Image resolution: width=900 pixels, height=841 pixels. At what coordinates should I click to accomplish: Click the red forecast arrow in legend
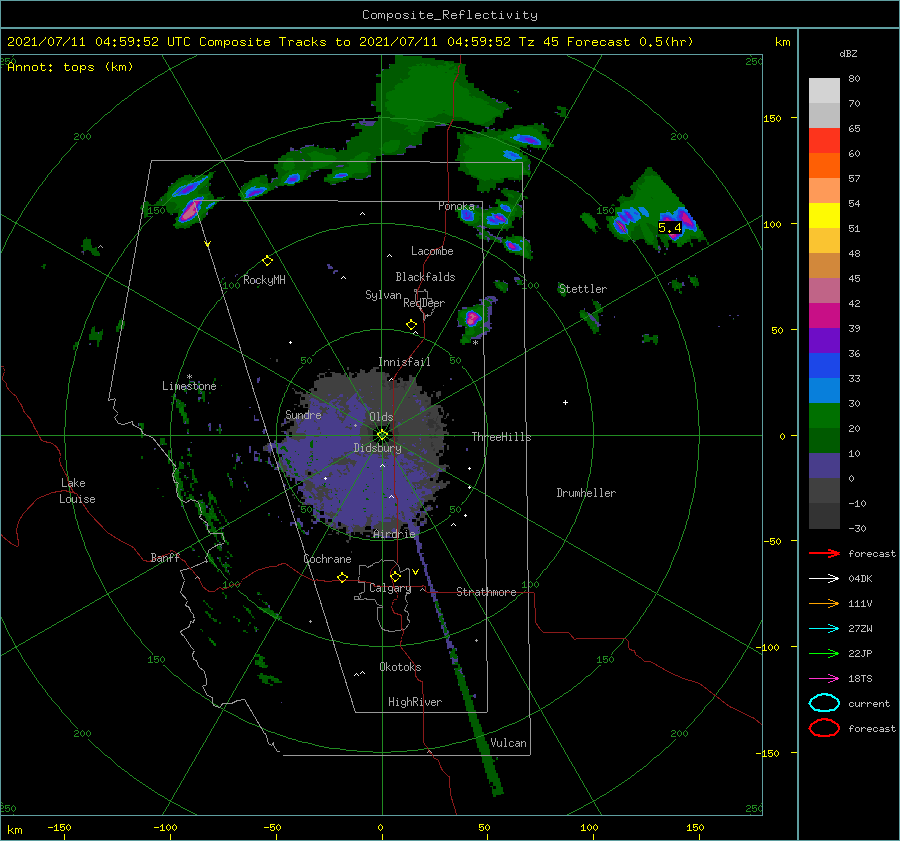pos(824,553)
